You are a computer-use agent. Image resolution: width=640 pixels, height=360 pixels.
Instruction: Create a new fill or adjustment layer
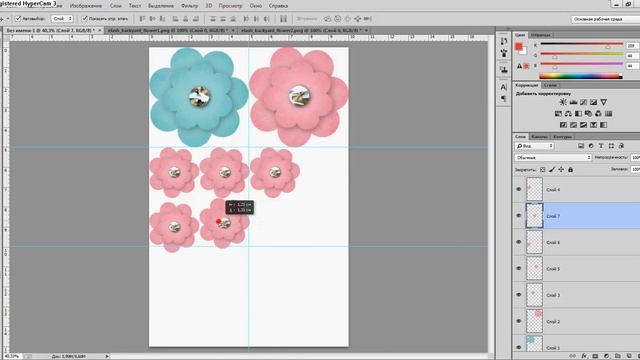[607, 356]
